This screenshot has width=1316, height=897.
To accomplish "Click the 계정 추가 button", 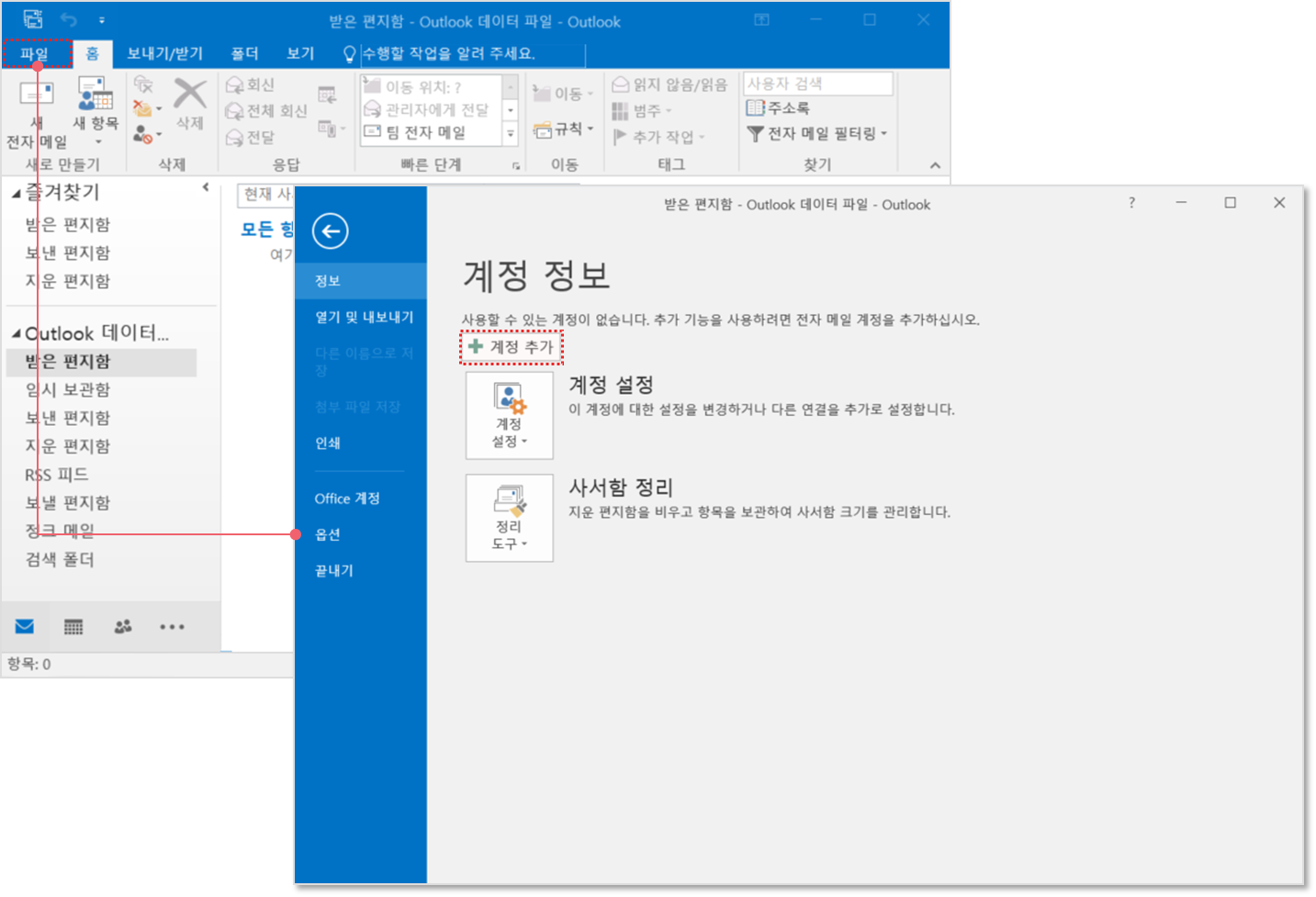I will [x=512, y=347].
